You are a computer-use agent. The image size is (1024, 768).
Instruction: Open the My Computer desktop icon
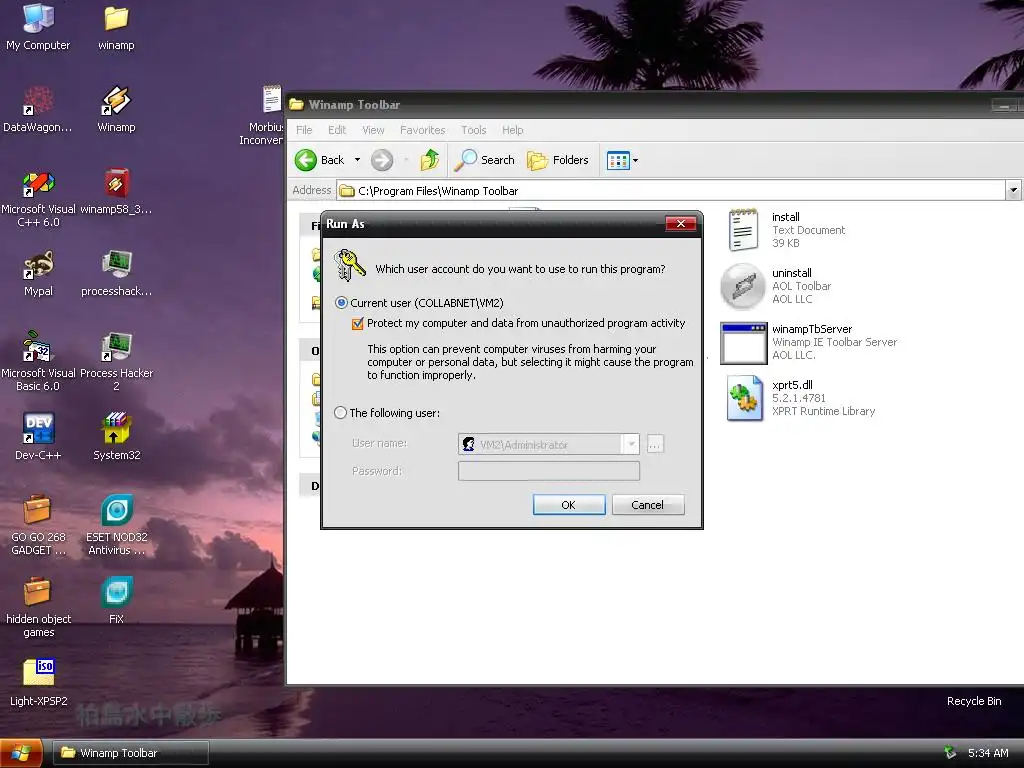point(38,27)
